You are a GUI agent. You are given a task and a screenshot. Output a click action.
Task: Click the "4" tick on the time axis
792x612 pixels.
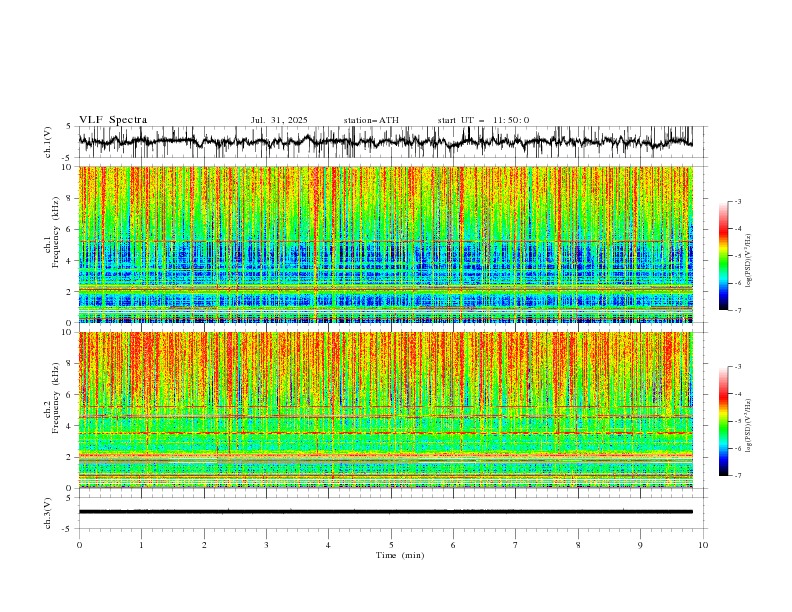pyautogui.click(x=328, y=545)
